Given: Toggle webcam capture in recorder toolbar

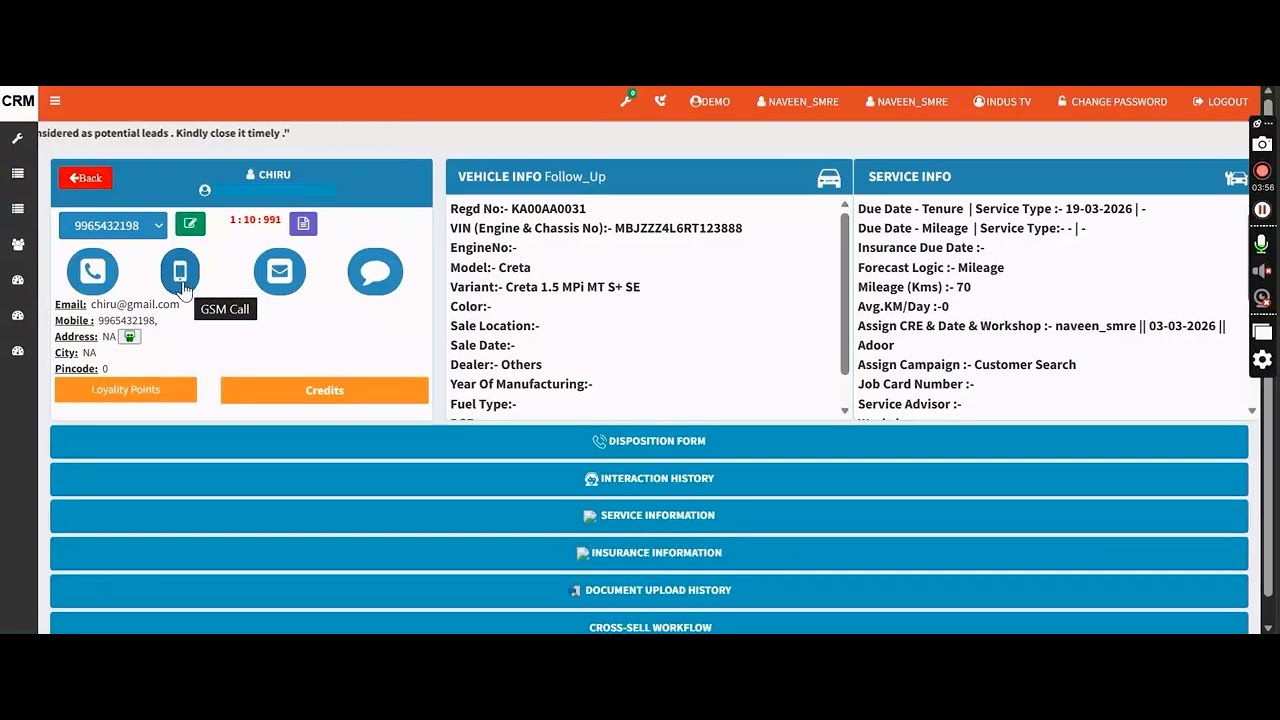Looking at the screenshot, I should point(1263,298).
